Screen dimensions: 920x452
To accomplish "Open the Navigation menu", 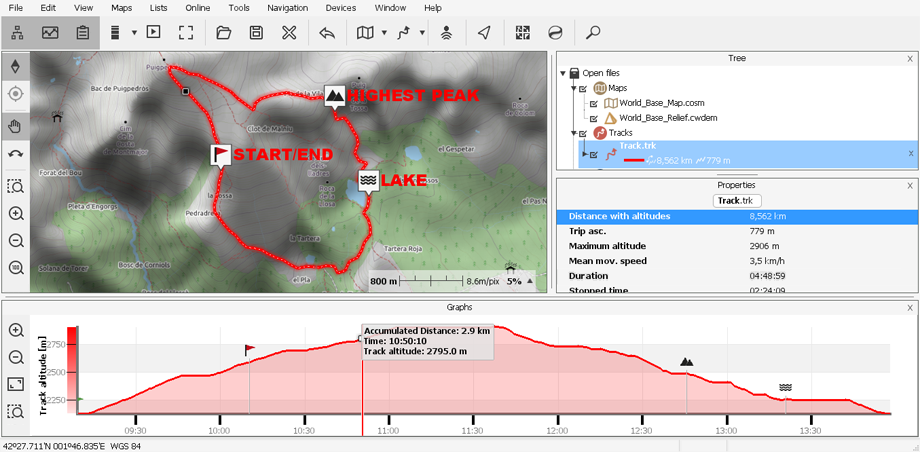I will coord(287,8).
